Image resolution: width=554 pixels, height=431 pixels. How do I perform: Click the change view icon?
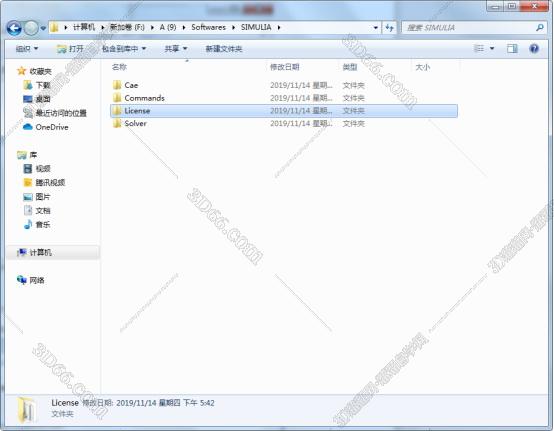pos(479,48)
